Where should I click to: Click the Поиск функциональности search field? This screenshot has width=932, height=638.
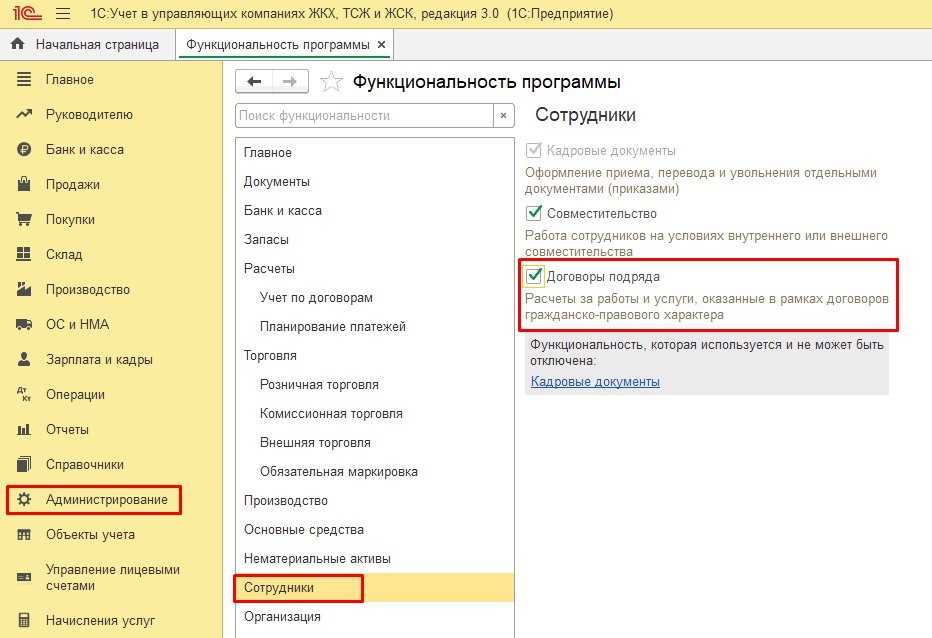[364, 116]
